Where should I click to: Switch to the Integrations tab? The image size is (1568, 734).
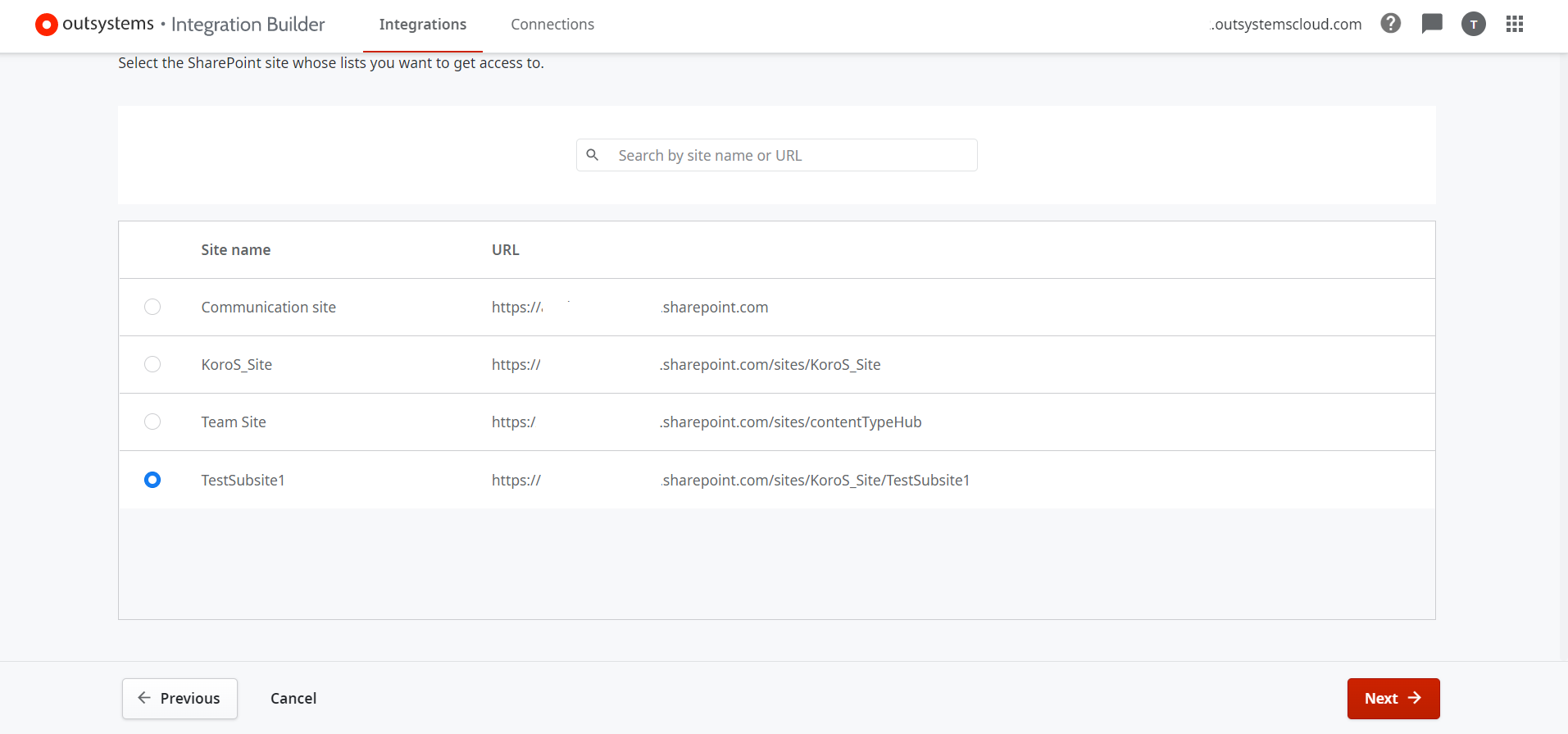(x=422, y=25)
